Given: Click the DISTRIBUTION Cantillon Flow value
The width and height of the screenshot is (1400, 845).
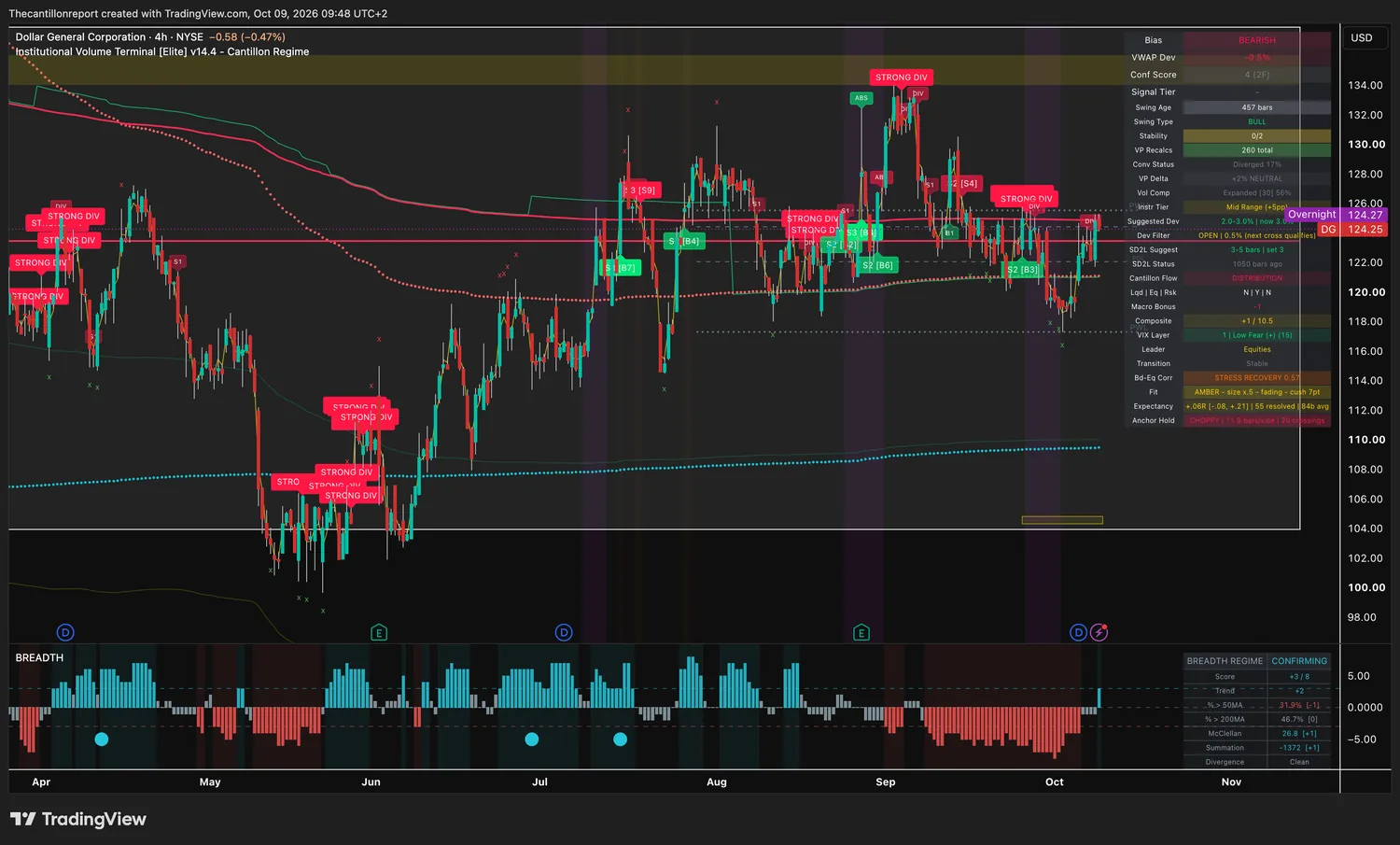Looking at the screenshot, I should tap(1257, 278).
